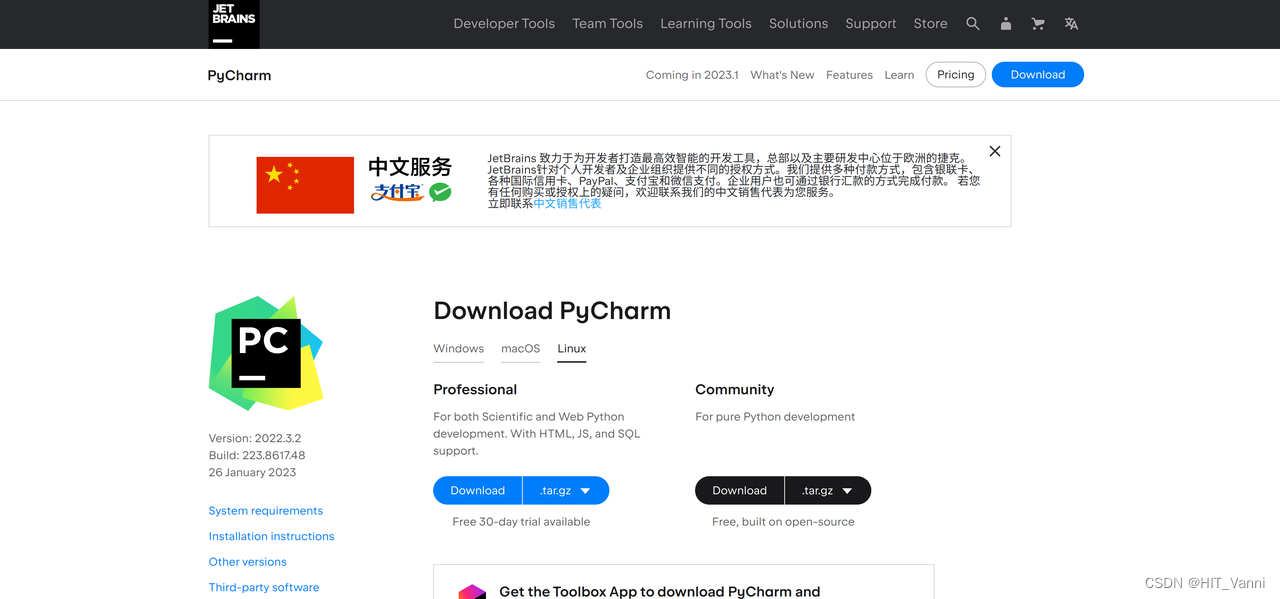
Task: Download PyCharm Professional edition
Action: [478, 491]
